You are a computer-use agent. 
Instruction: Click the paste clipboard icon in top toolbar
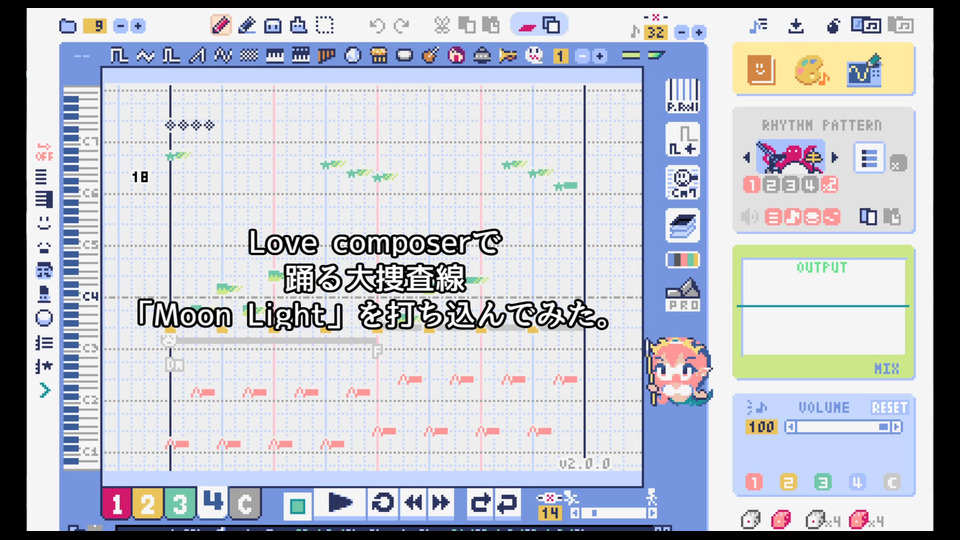(490, 25)
